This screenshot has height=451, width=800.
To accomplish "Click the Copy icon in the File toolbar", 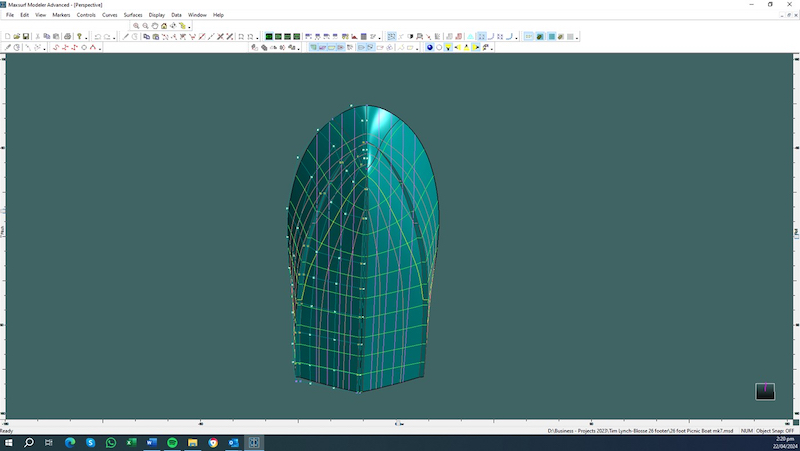I will click(x=47, y=37).
